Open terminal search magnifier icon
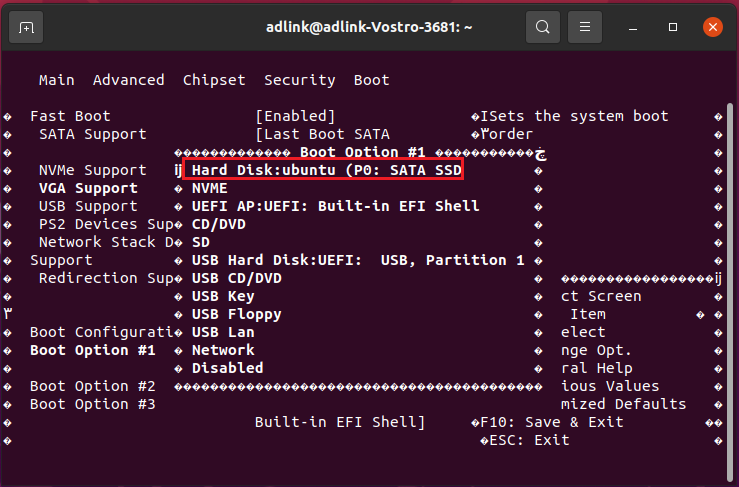Image resolution: width=739 pixels, height=487 pixels. click(x=543, y=27)
